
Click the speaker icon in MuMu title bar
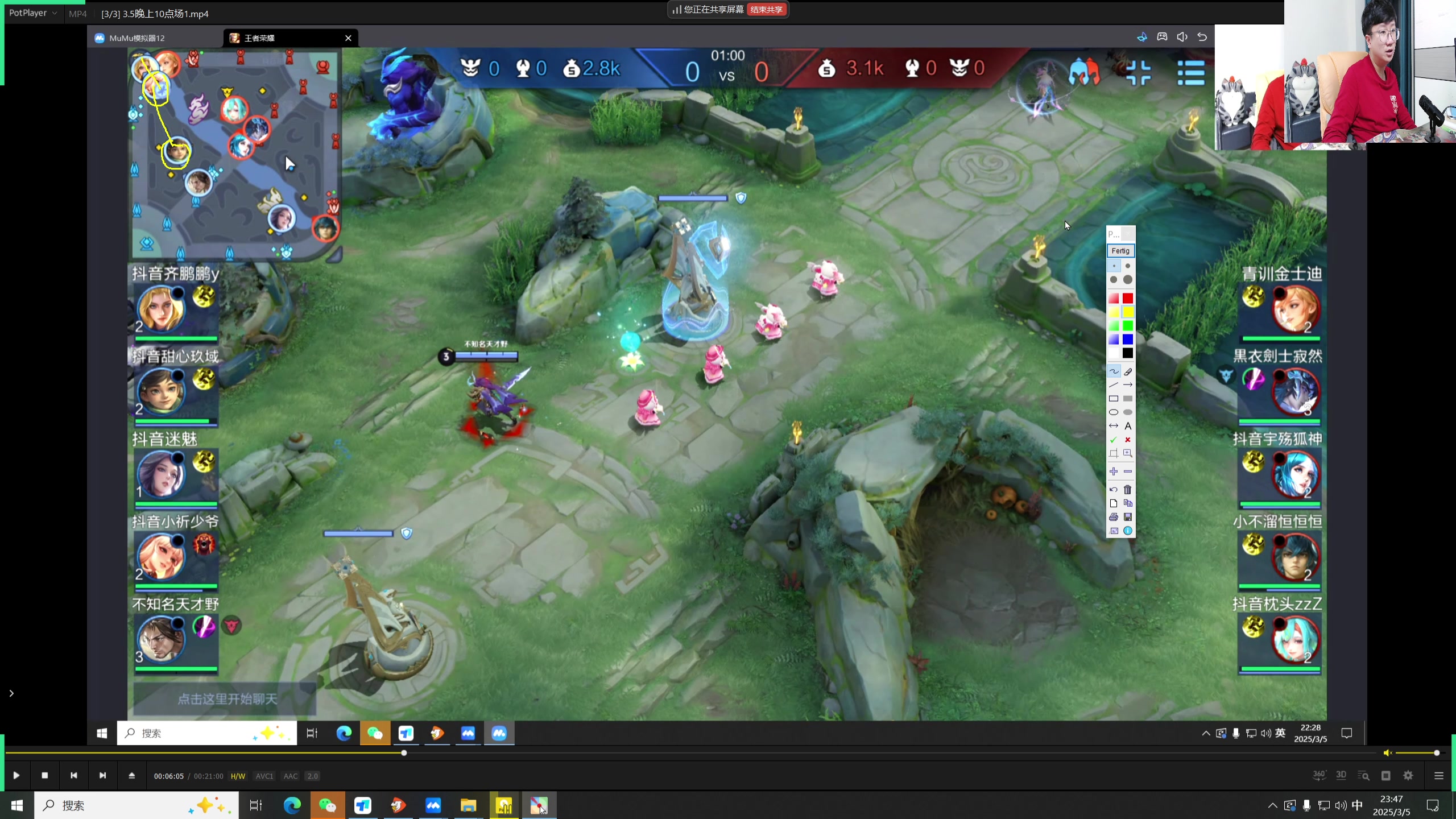[x=1182, y=37]
